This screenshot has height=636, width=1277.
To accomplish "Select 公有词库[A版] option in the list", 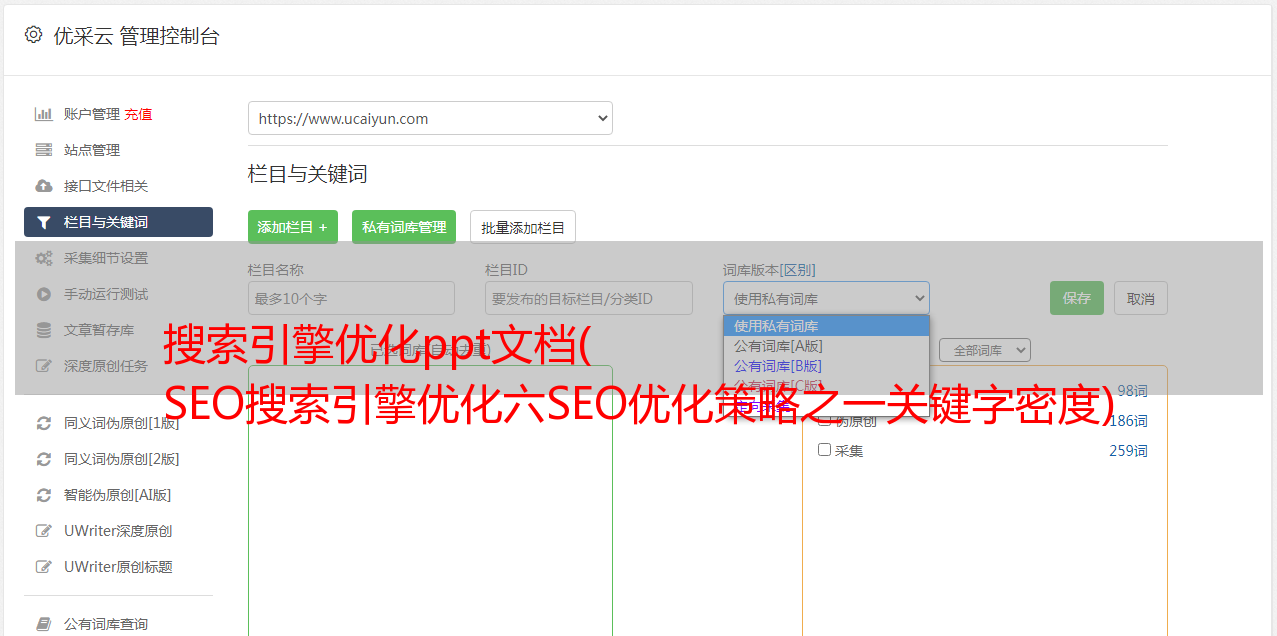I will [x=826, y=346].
